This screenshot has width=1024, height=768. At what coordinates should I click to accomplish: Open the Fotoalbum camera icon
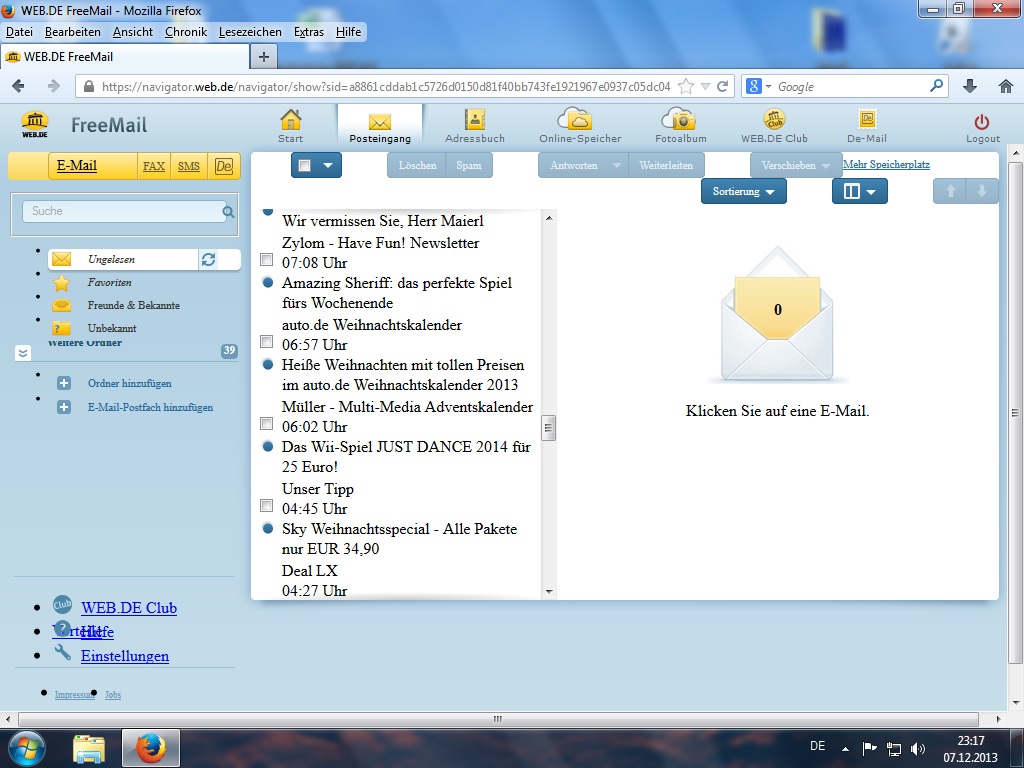click(x=679, y=119)
